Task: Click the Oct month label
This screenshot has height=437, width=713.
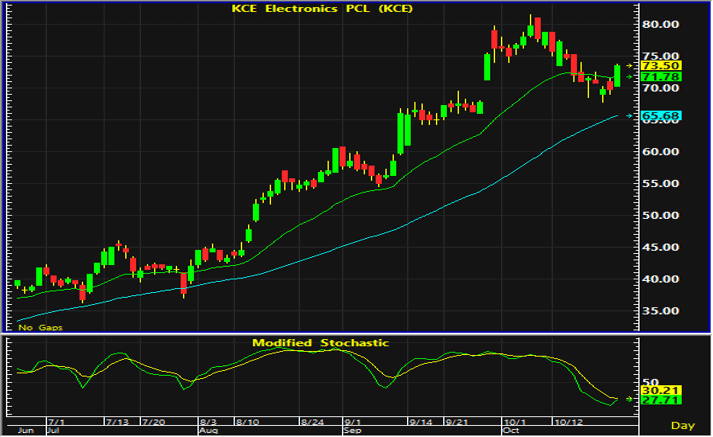Action: (511, 430)
